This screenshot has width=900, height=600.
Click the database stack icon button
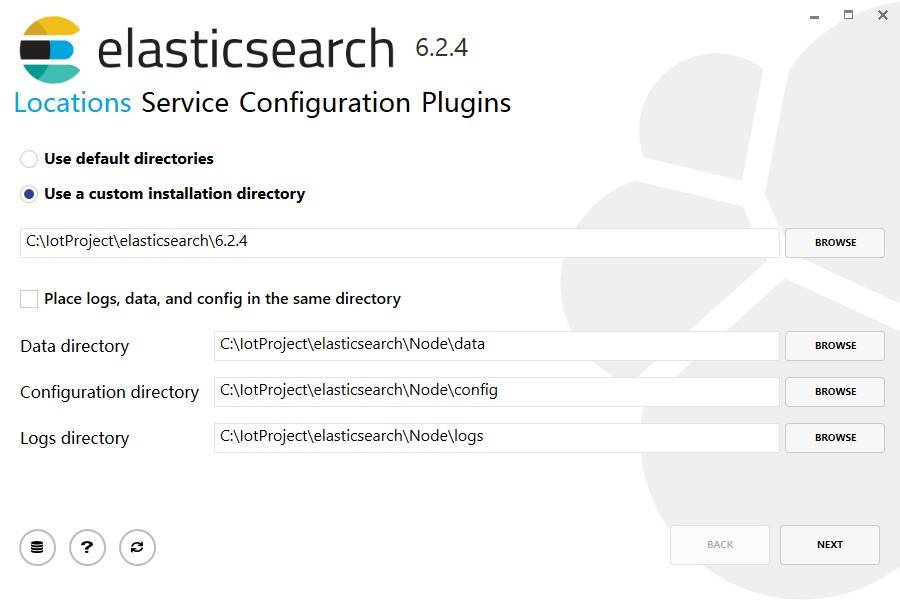[37, 547]
